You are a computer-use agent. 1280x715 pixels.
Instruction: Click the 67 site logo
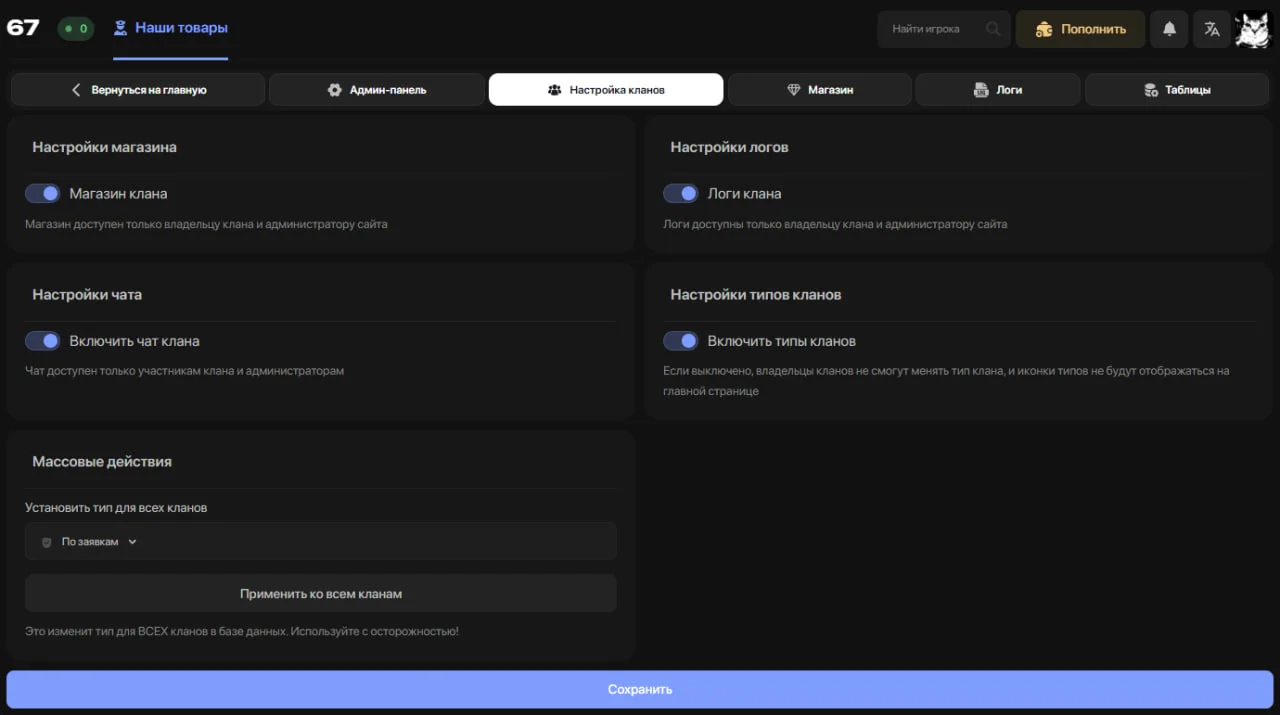[x=23, y=28]
